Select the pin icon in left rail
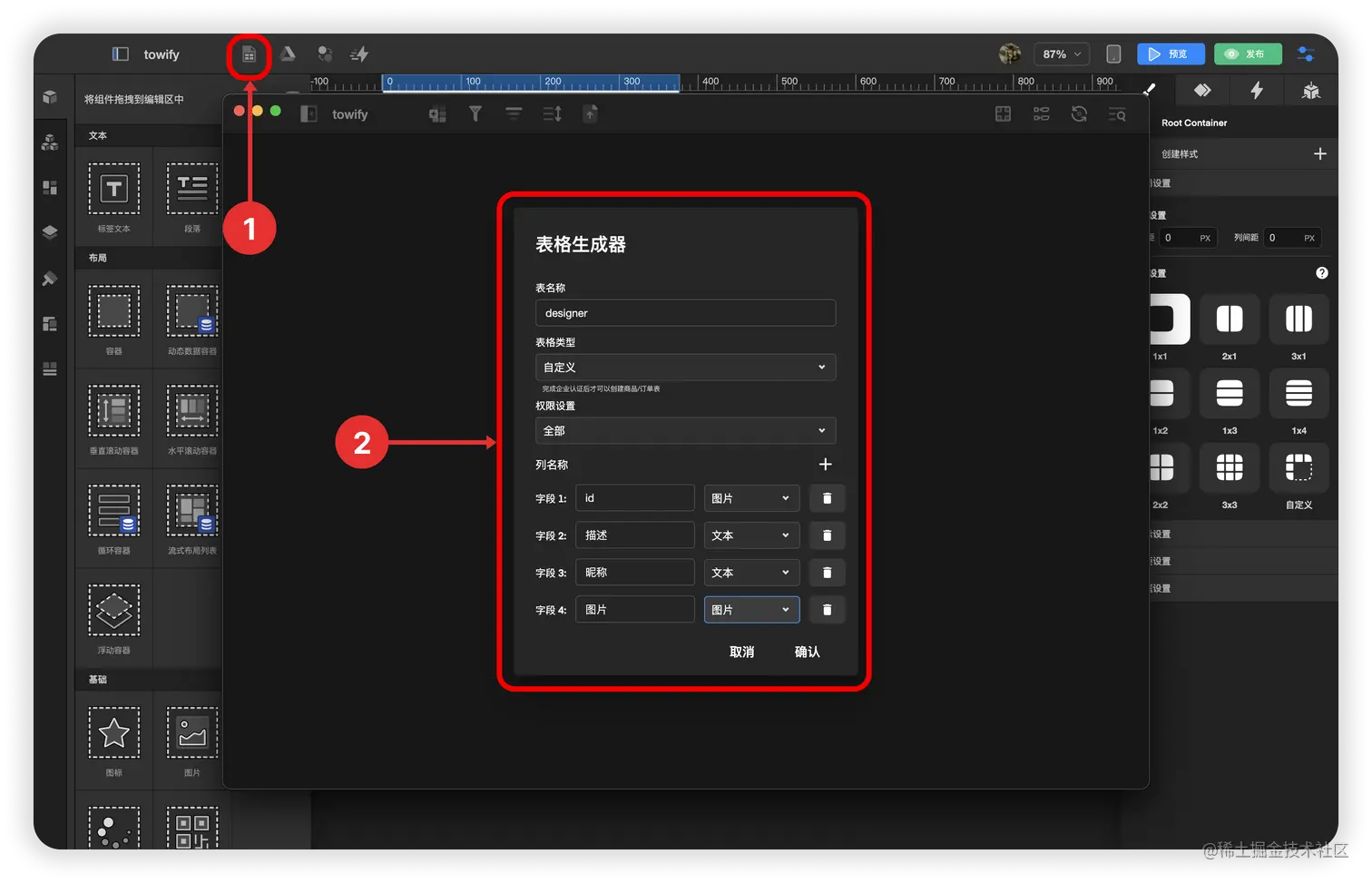 pyautogui.click(x=50, y=279)
